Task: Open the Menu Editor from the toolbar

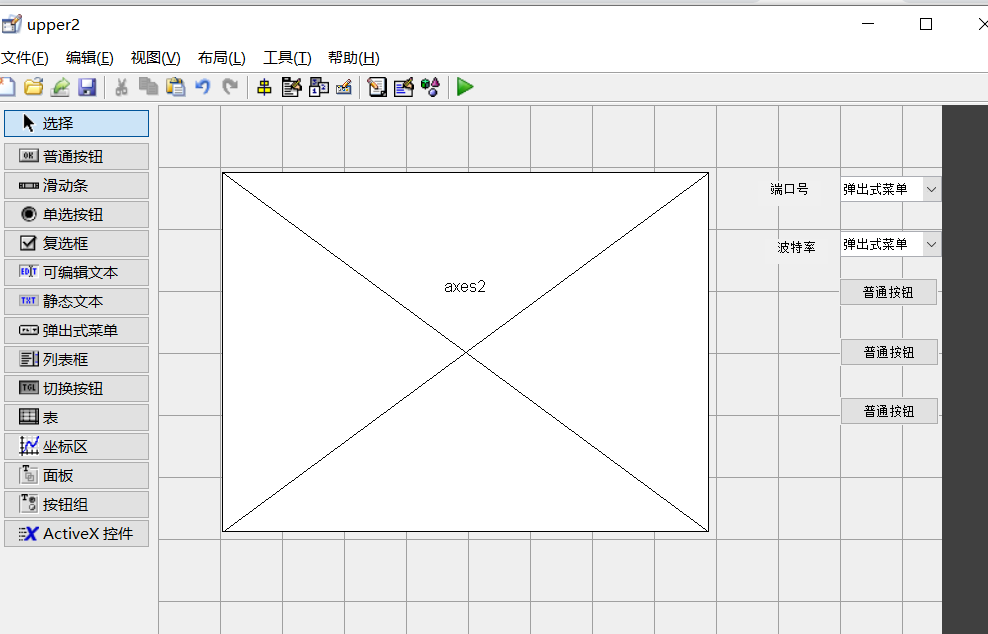Action: (291, 87)
